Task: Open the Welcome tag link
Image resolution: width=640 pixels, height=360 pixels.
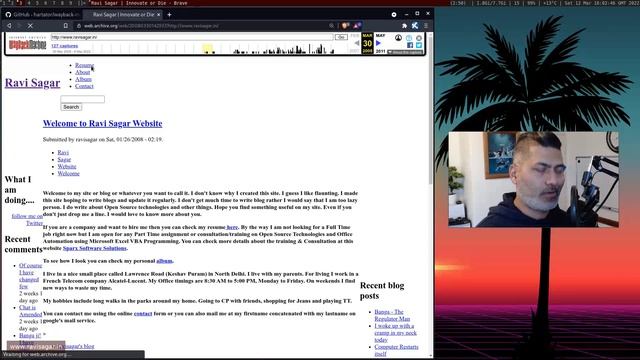Action: (x=69, y=173)
